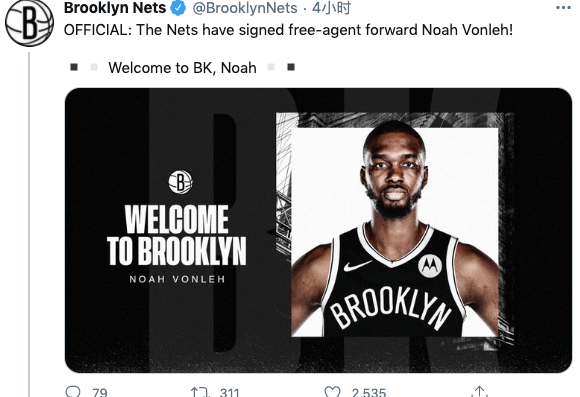Click the reply count 79
Screen dimensions: 580x397
tap(100, 393)
